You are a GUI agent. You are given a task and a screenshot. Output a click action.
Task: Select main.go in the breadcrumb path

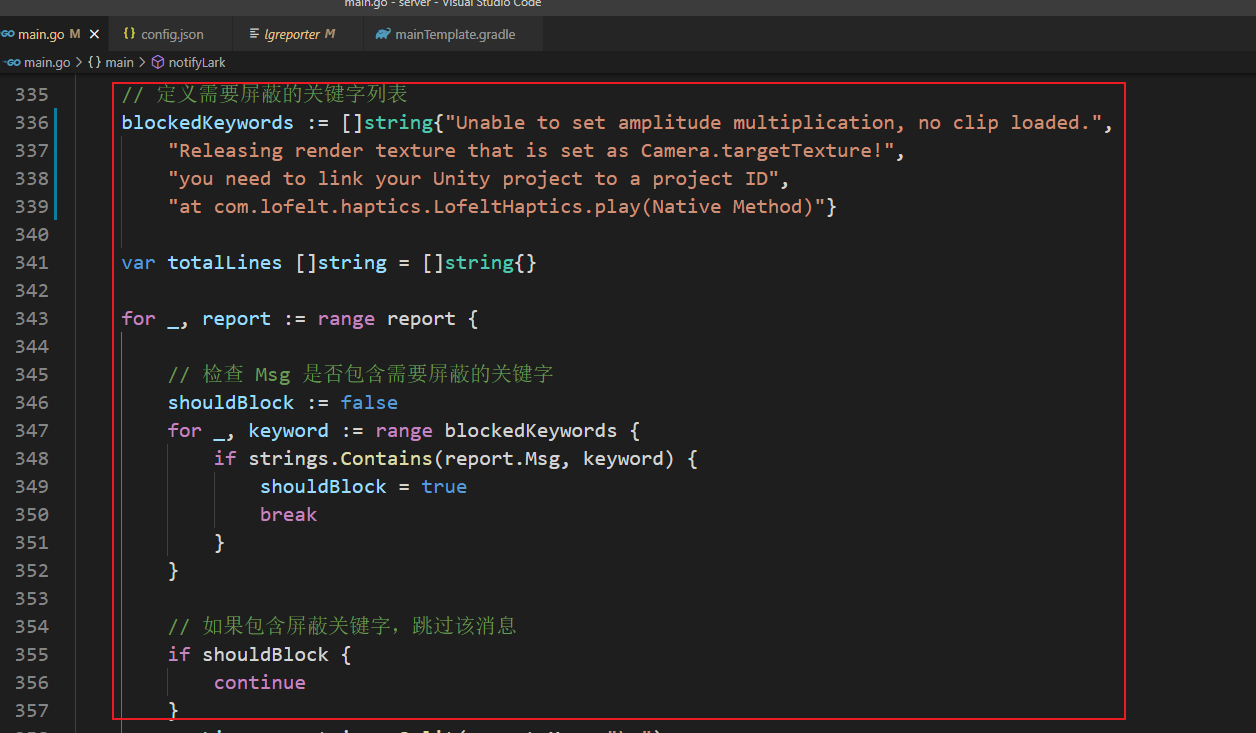click(47, 62)
